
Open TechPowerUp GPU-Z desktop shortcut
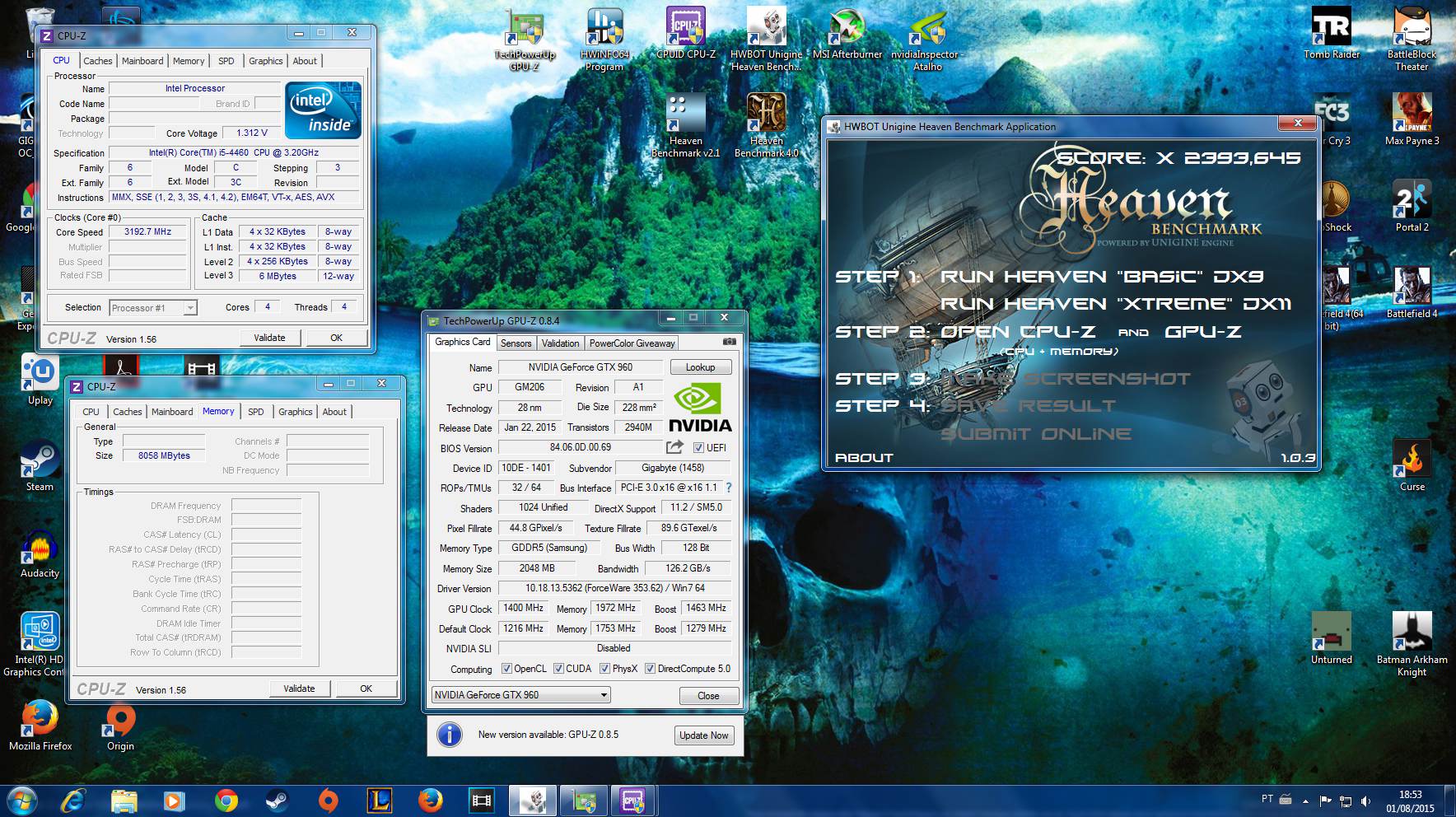(525, 40)
